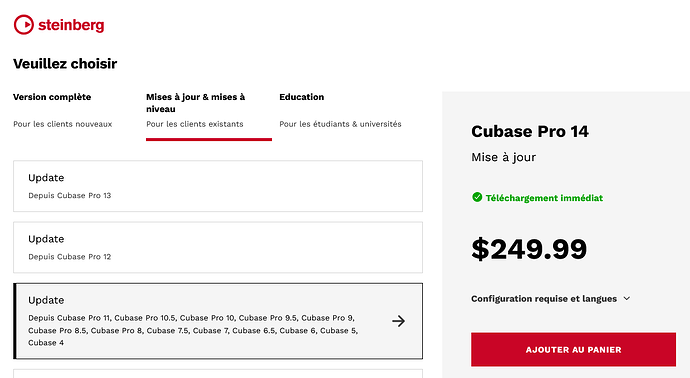Select Update from Cubase Pro 13

(x=218, y=186)
